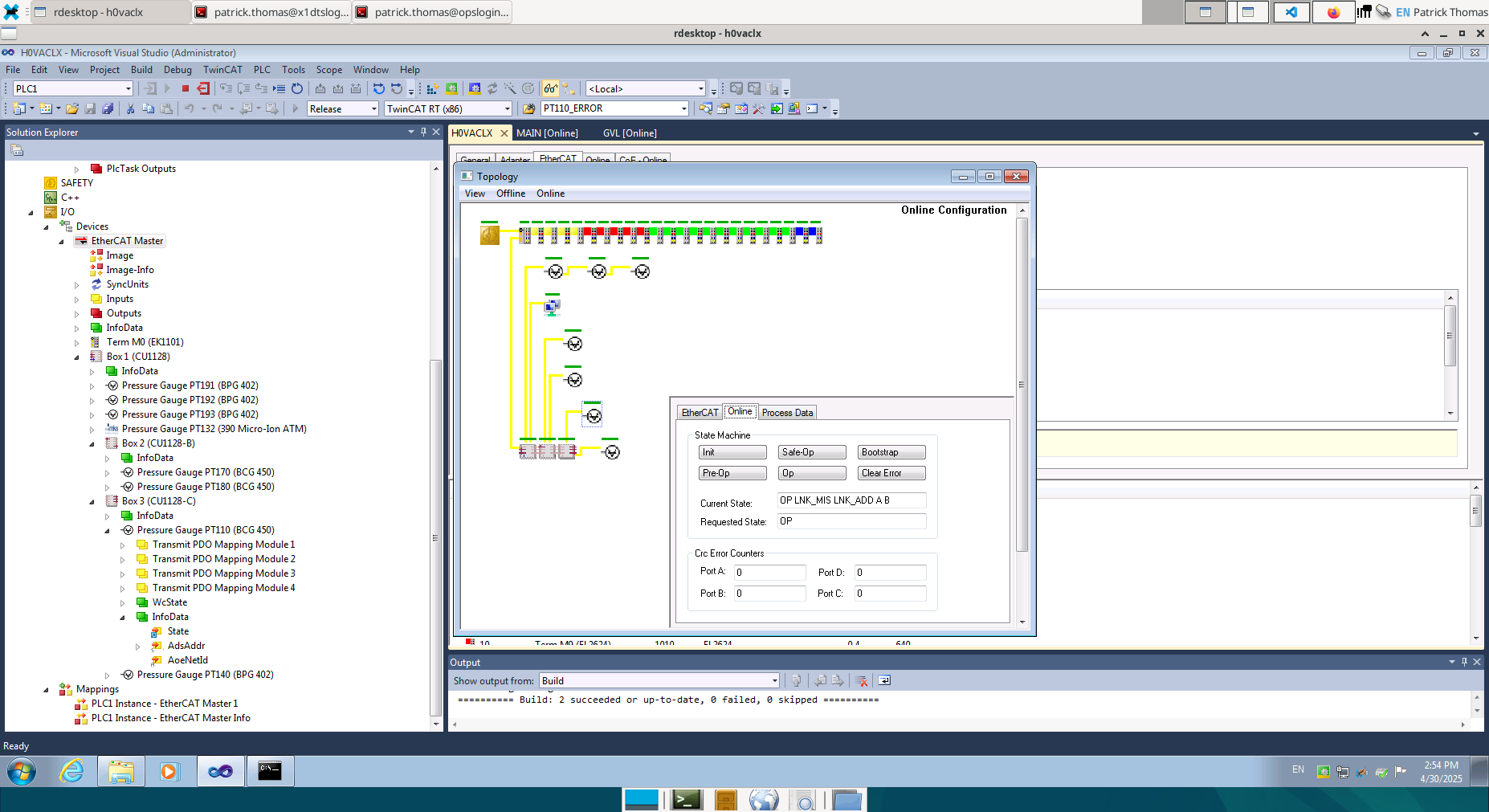Open the Release configuration dropdown
Image resolution: width=1489 pixels, height=812 pixels.
[x=373, y=108]
